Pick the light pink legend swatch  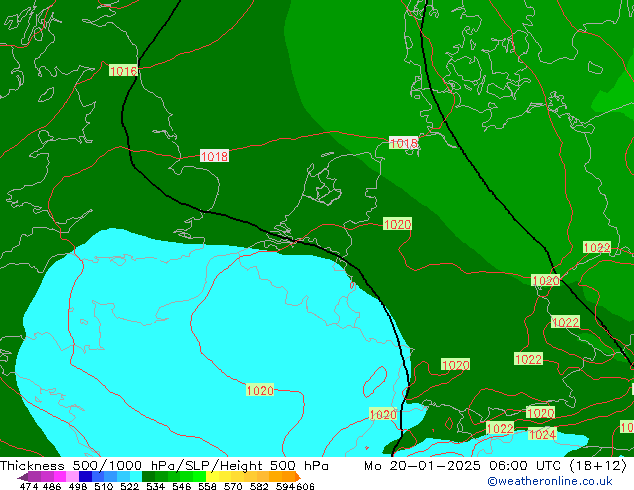pyautogui.click(x=72, y=476)
